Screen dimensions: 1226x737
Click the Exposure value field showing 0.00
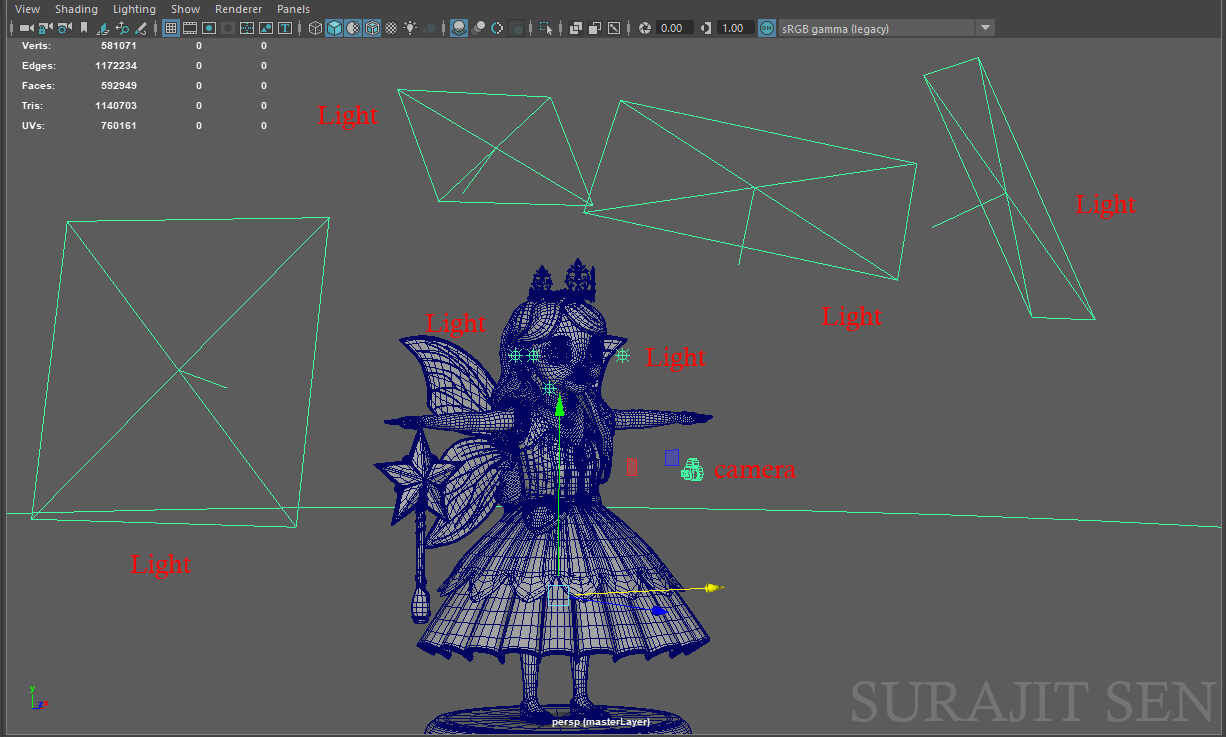(672, 28)
